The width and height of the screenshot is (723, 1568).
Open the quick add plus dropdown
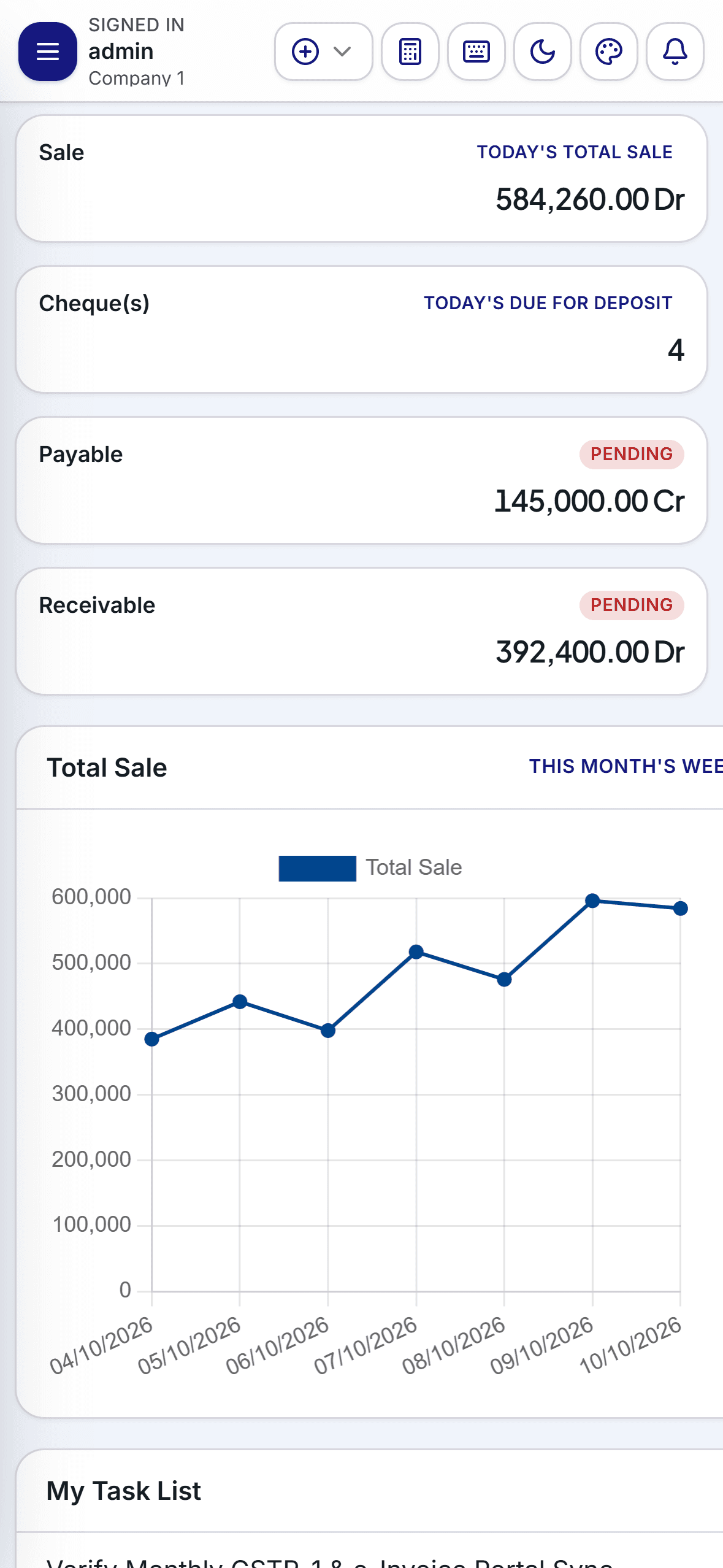click(323, 52)
